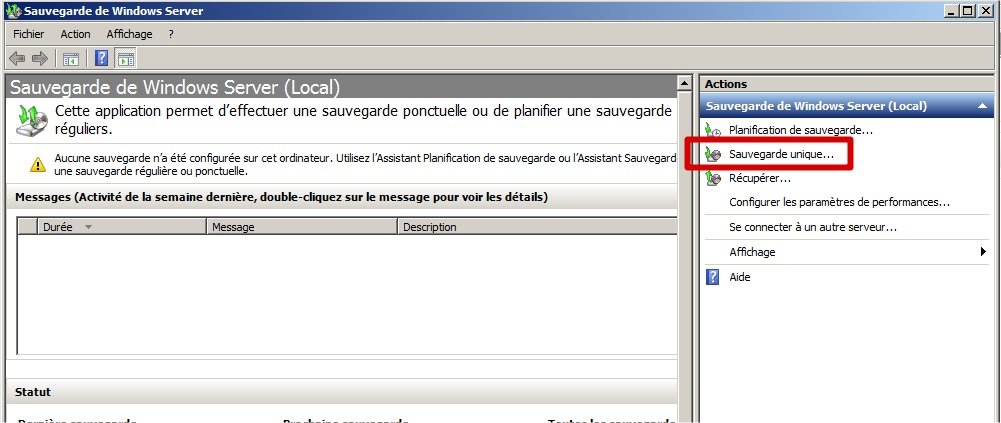Expand the Affichage submenu arrow

[x=984, y=252]
